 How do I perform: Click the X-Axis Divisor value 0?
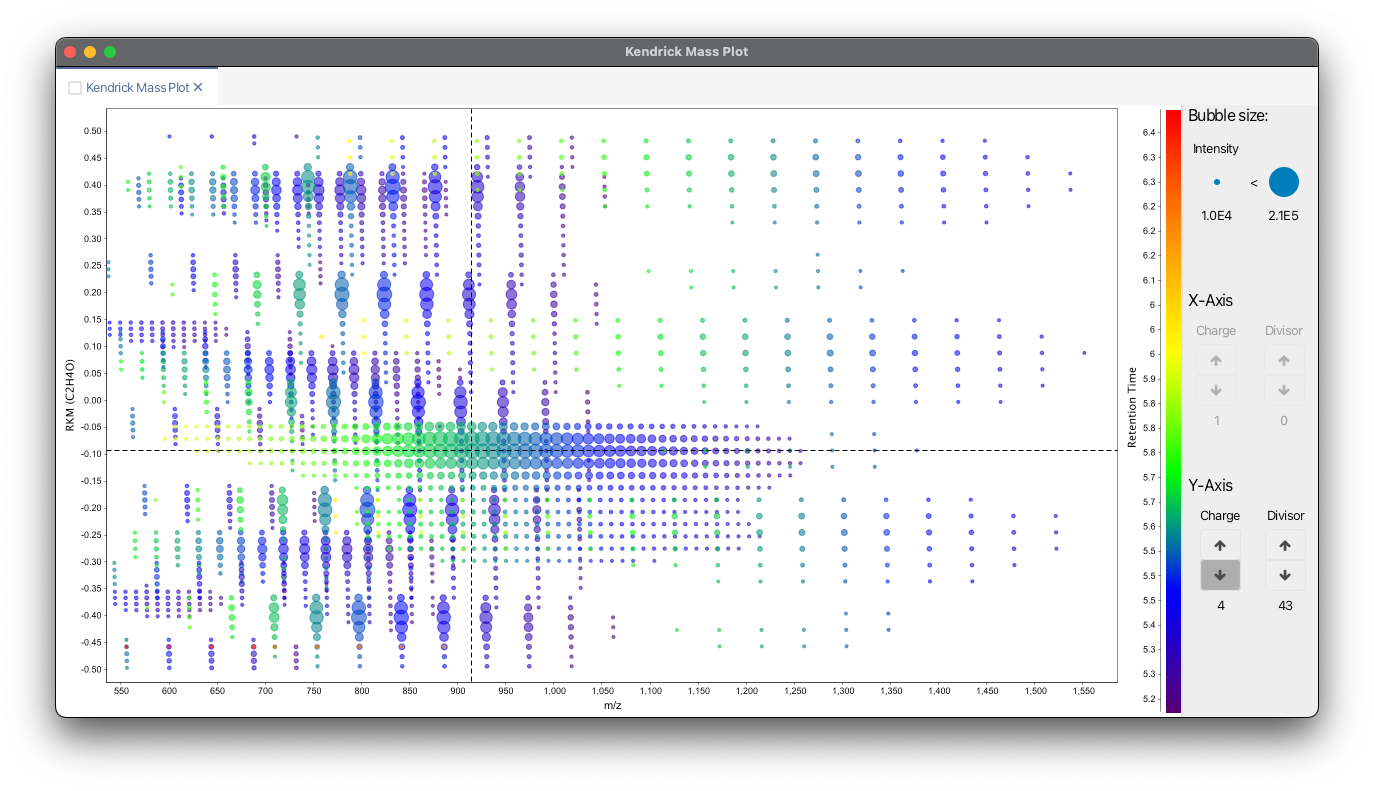1284,420
